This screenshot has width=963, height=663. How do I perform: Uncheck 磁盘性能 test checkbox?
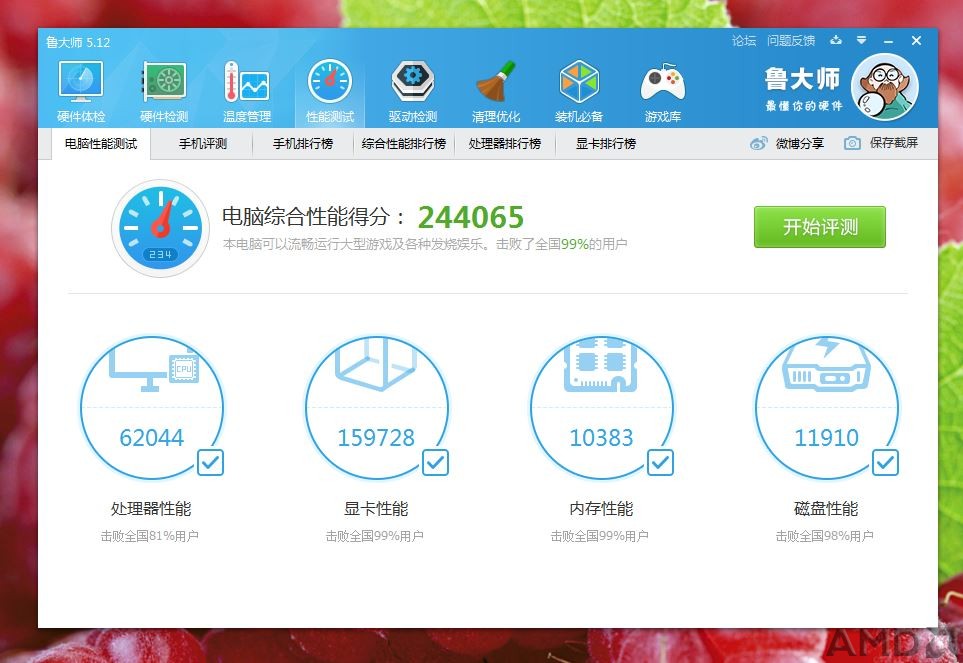pyautogui.click(x=885, y=462)
